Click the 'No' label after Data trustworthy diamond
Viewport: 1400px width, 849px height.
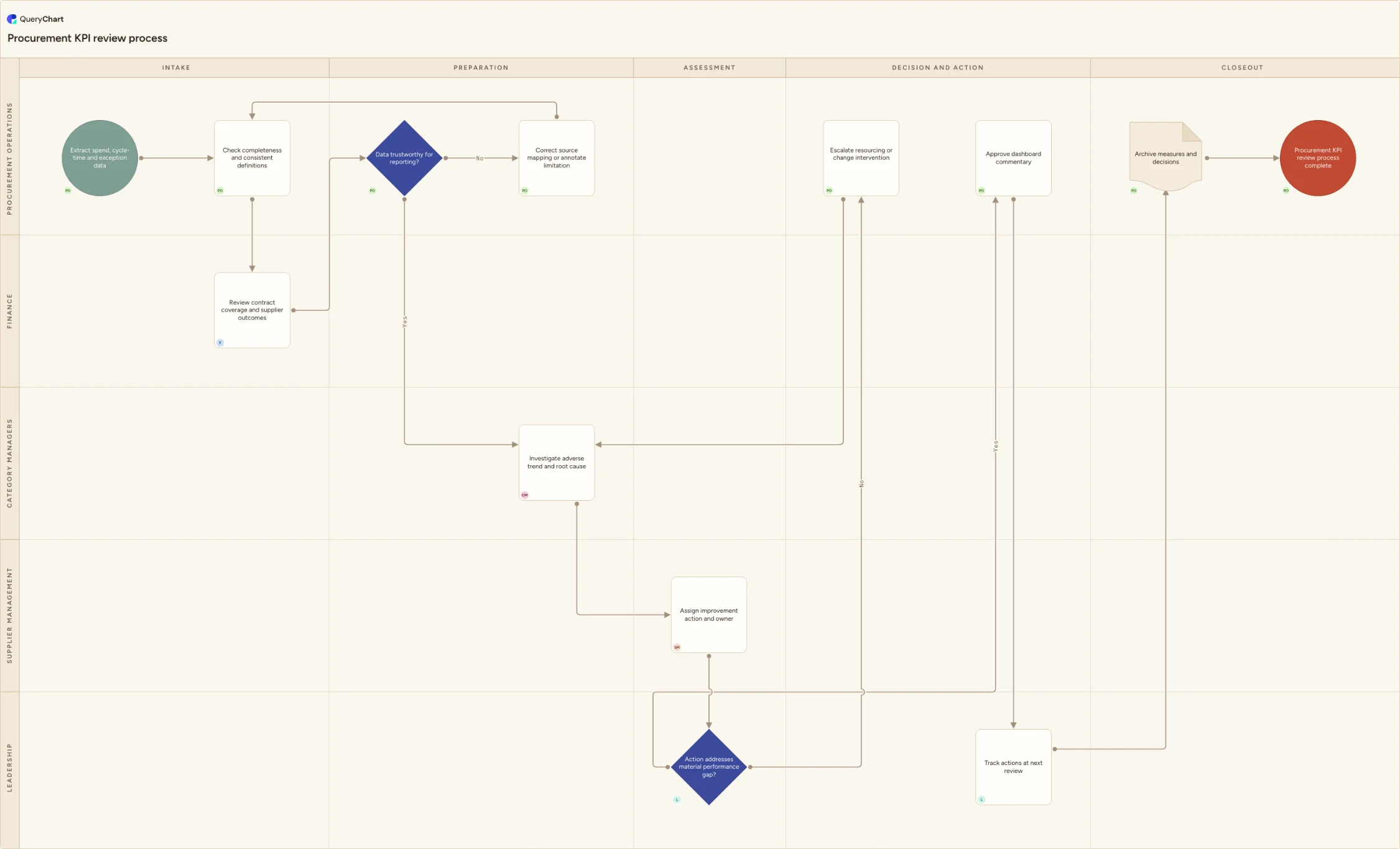[480, 158]
